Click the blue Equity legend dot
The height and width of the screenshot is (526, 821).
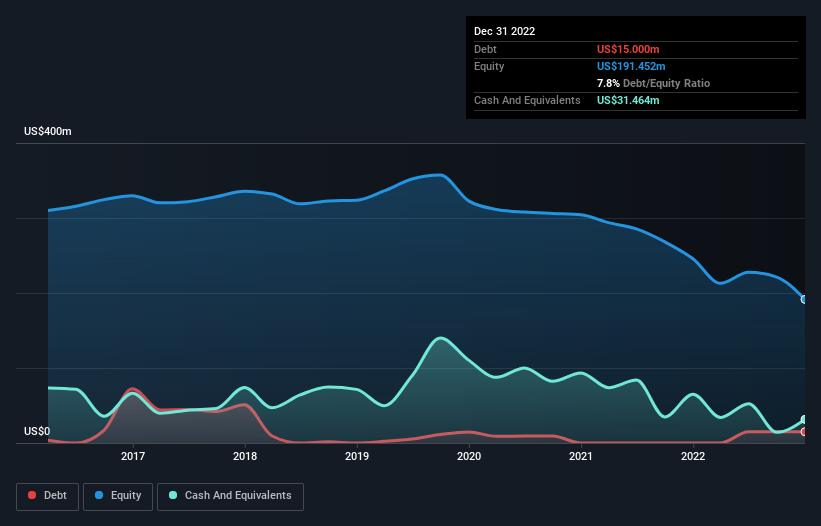click(98, 495)
